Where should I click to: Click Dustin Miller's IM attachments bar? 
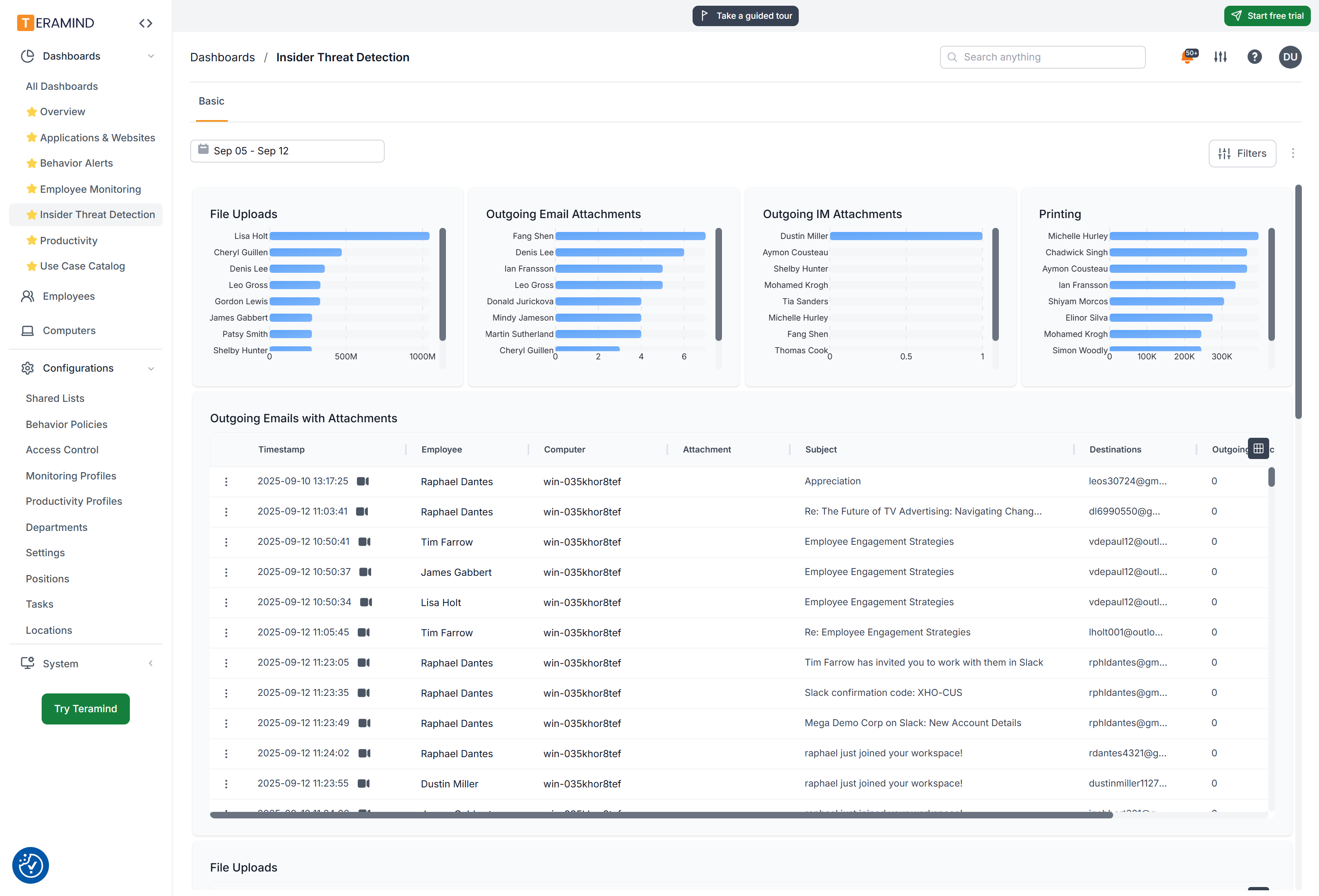(906, 236)
